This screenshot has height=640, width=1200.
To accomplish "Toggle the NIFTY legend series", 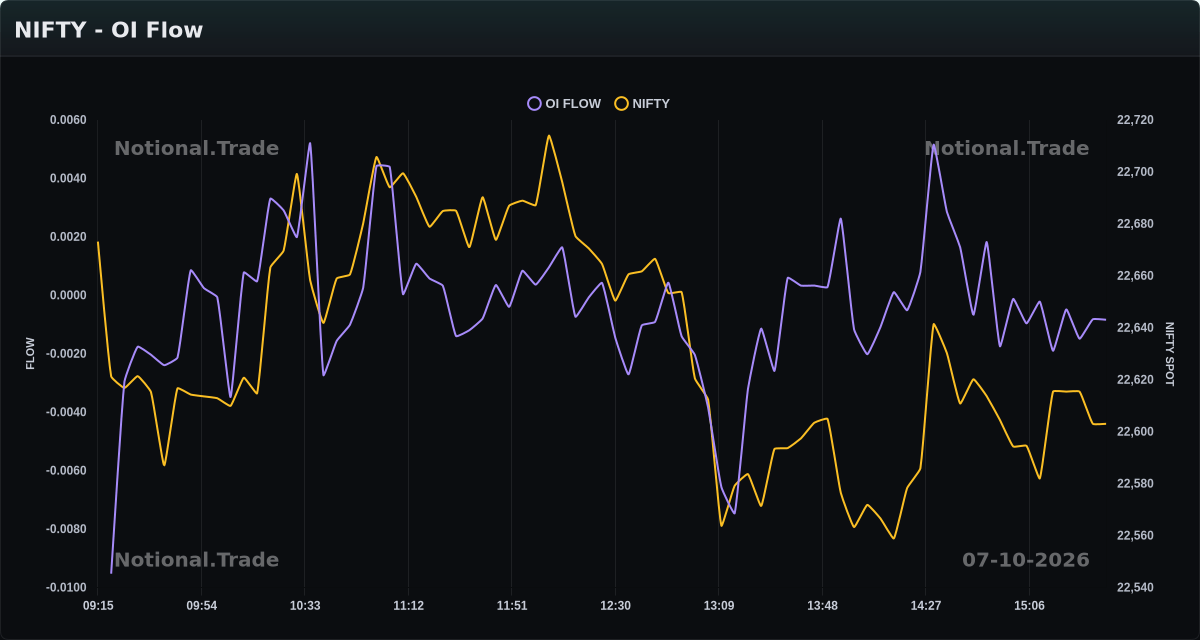I will tap(642, 104).
